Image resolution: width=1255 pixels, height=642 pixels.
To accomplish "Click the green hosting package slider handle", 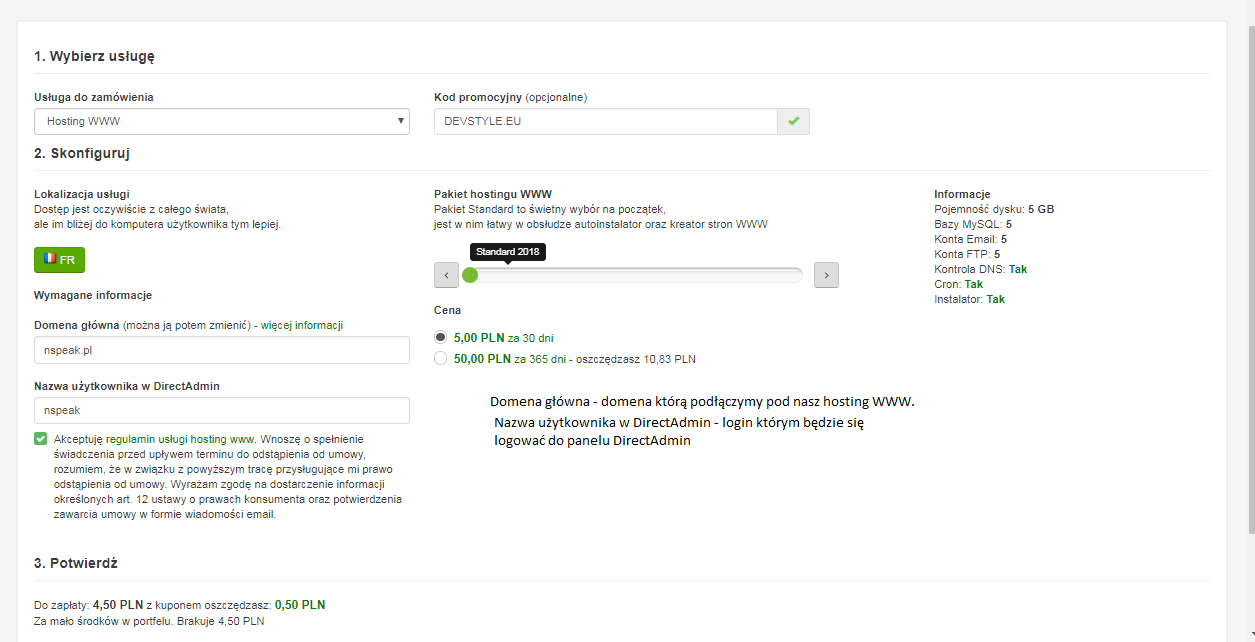I will [469, 275].
